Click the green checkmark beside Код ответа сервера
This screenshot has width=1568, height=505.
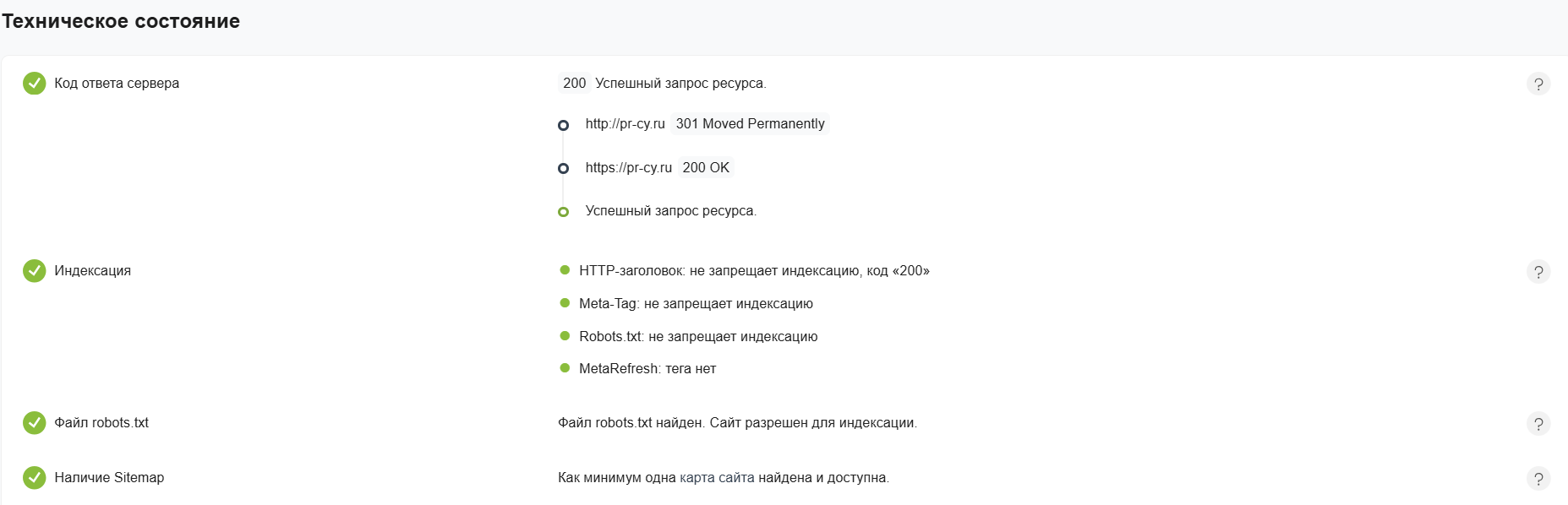click(x=34, y=84)
